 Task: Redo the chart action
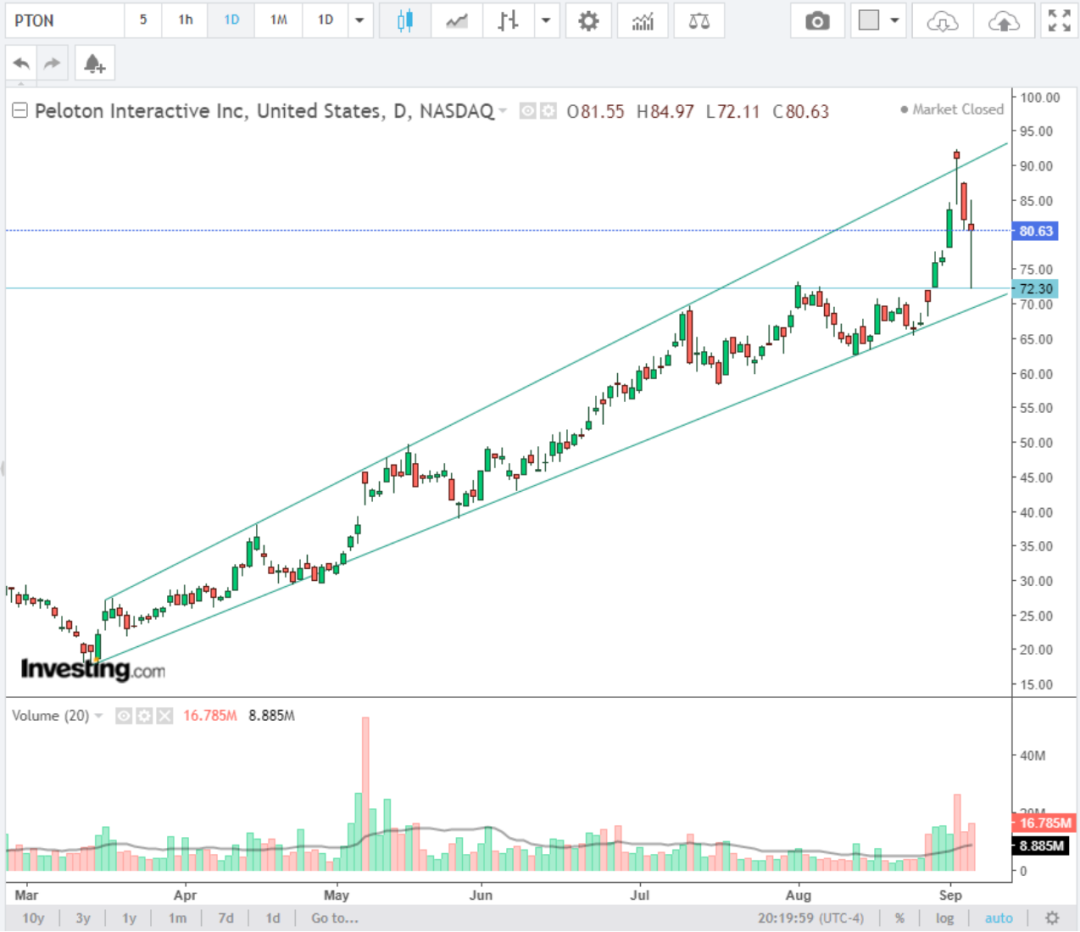coord(52,64)
